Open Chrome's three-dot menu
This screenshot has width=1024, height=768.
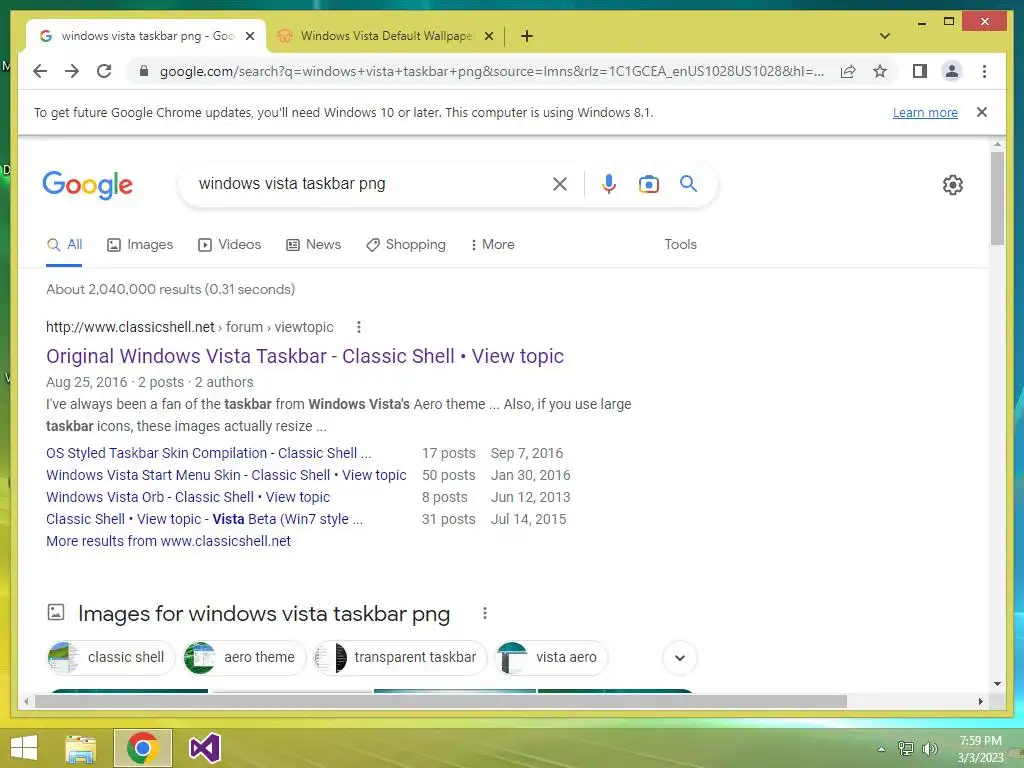[x=984, y=71]
